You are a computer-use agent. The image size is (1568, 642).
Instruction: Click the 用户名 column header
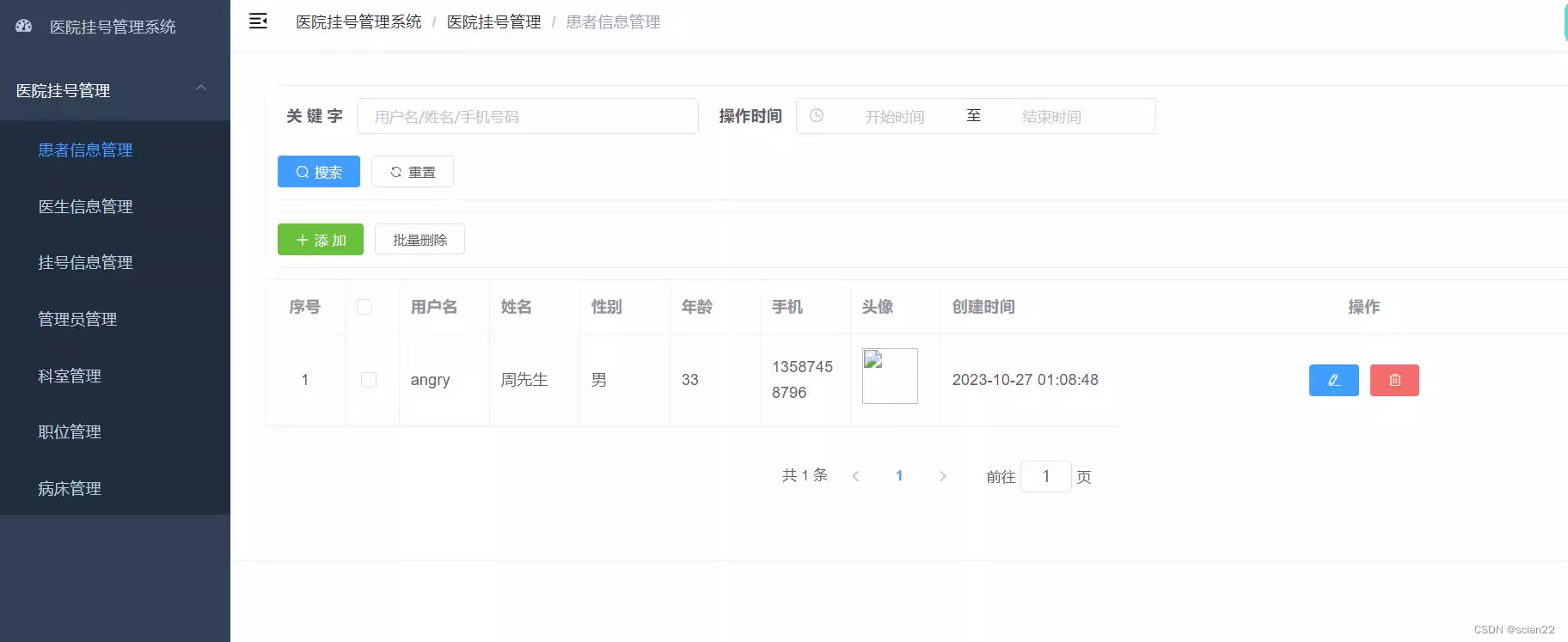point(434,307)
